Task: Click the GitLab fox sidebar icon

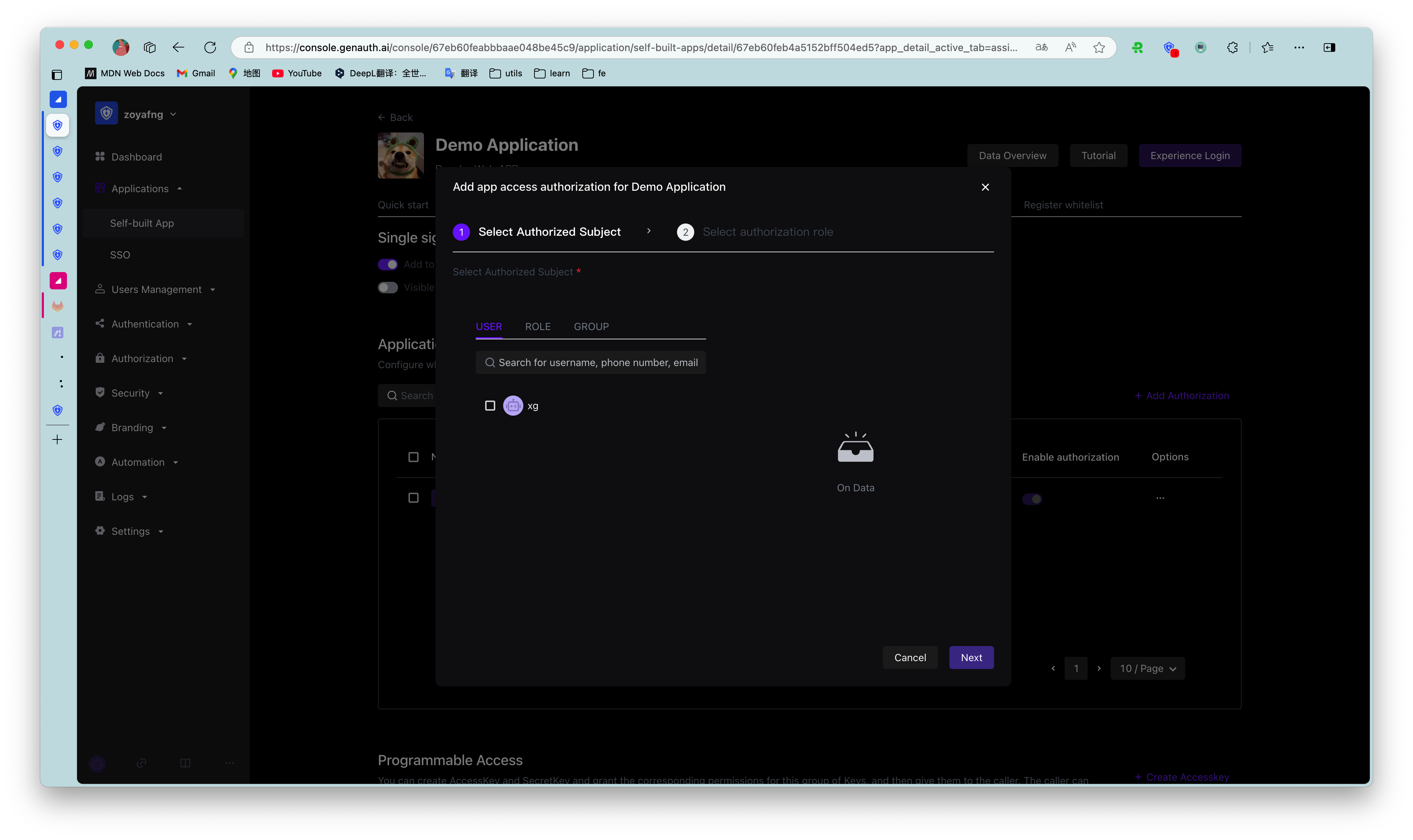Action: [58, 306]
